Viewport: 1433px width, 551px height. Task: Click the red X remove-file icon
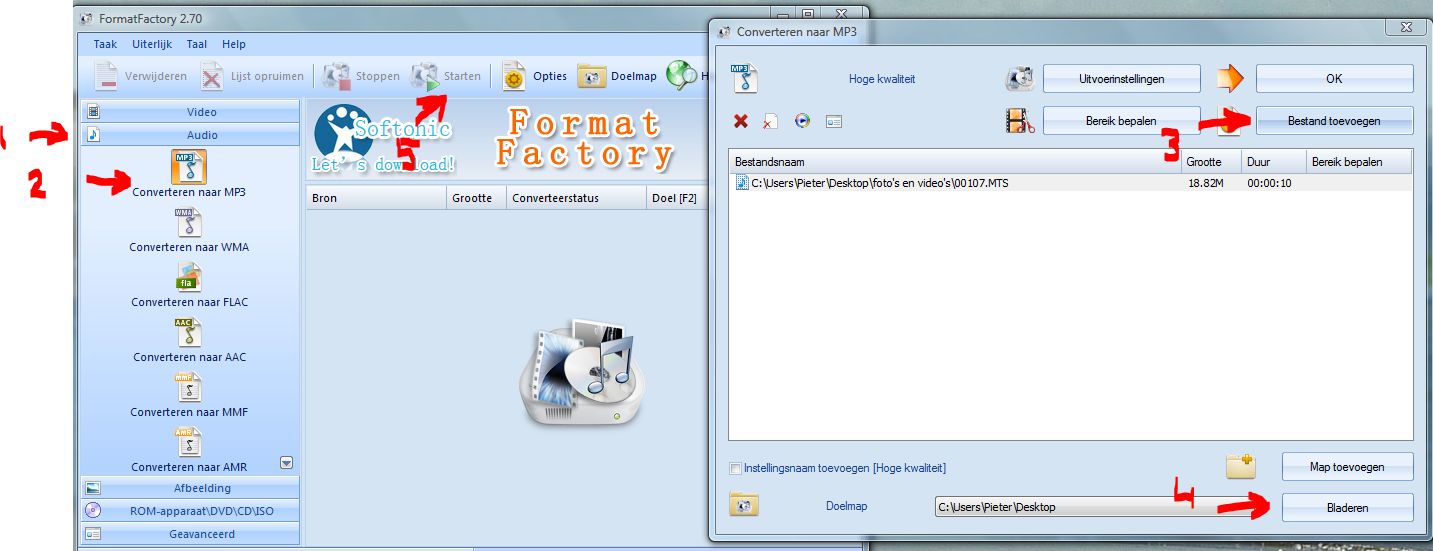[x=741, y=121]
